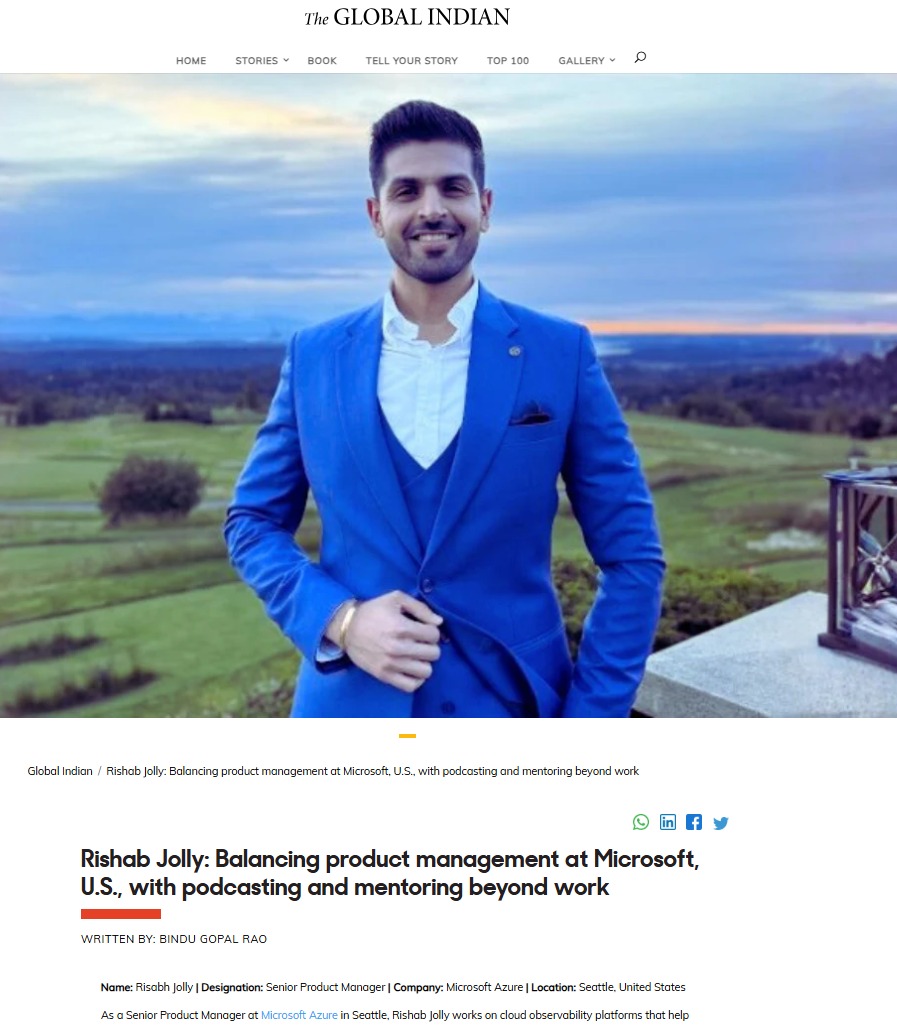Image resolution: width=897 pixels, height=1026 pixels.
Task: Expand the Gallery dropdown chevron
Action: pyautogui.click(x=612, y=60)
